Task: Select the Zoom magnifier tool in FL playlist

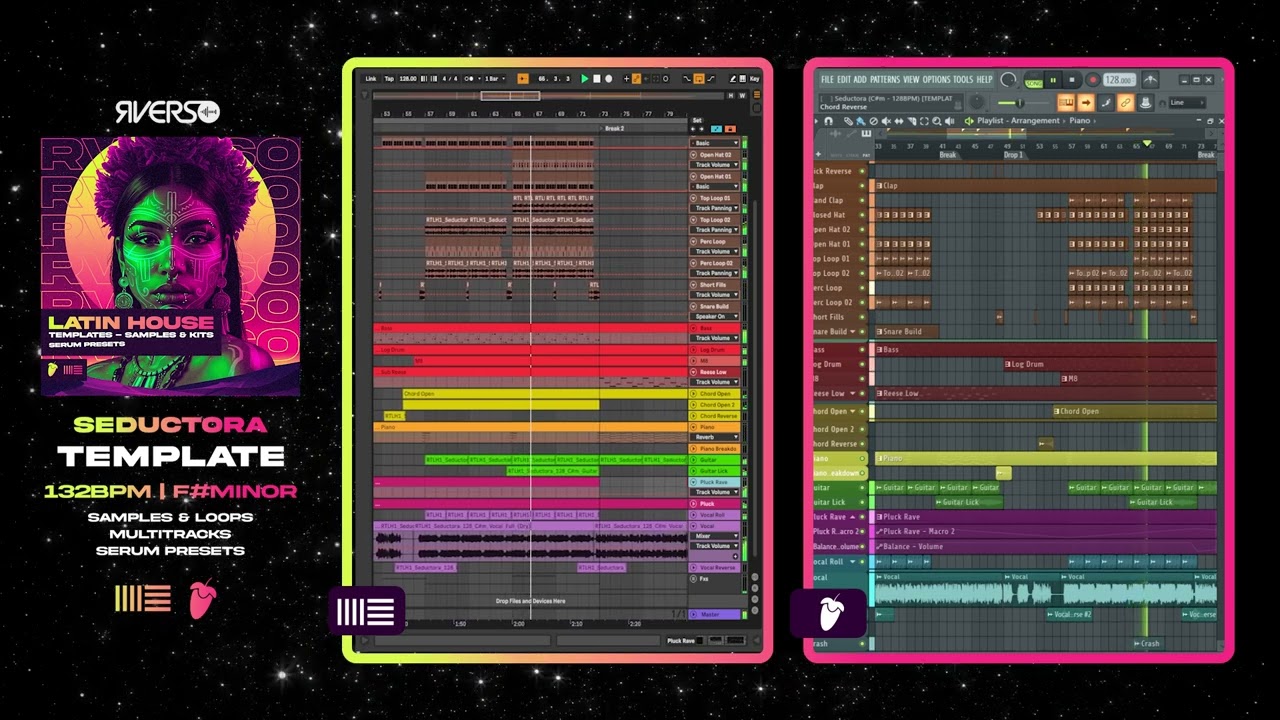Action: tap(937, 121)
